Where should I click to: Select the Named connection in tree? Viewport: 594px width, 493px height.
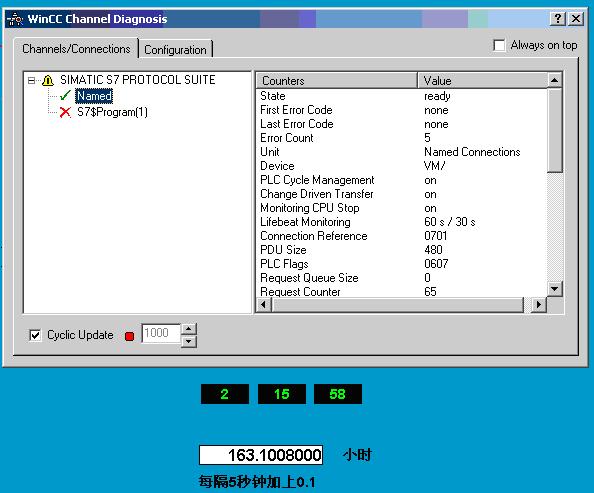tap(94, 96)
